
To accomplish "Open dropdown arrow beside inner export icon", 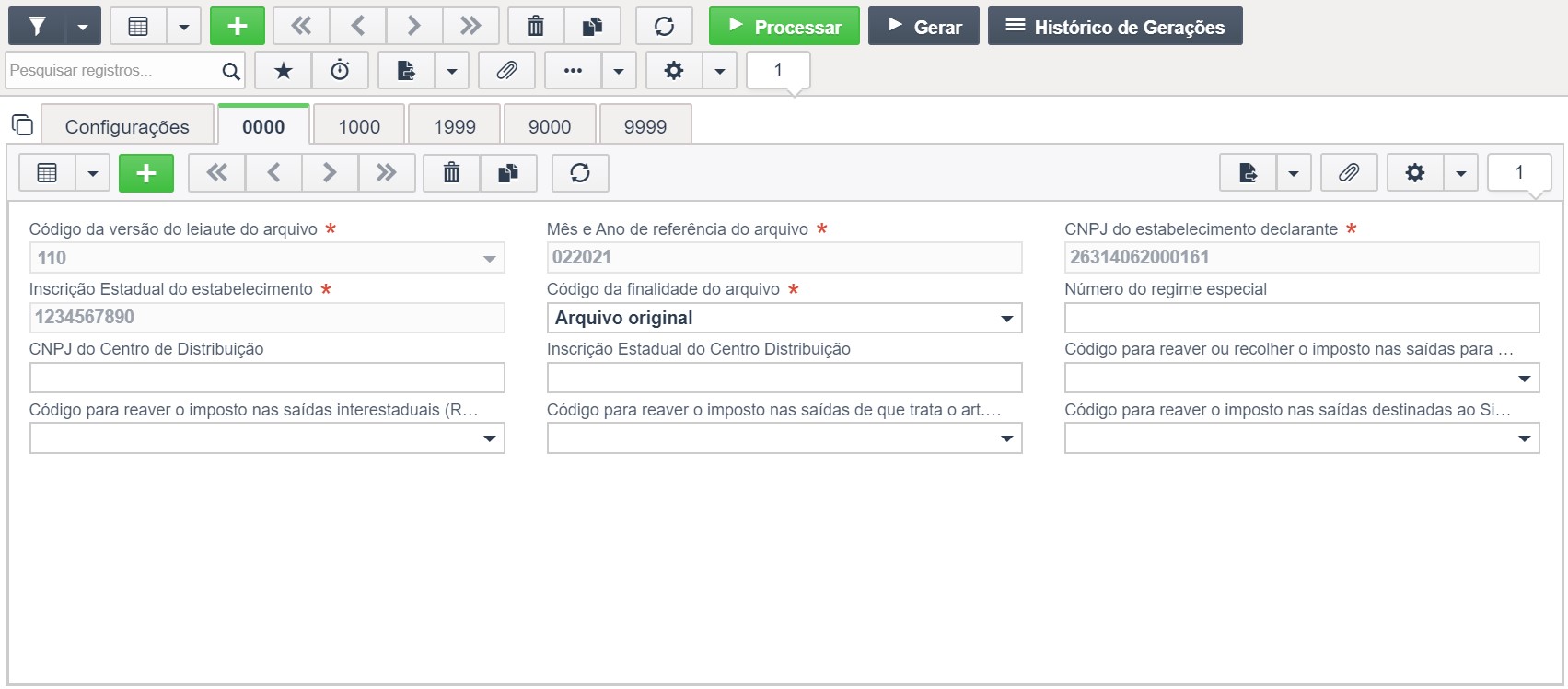I will coord(1294,173).
